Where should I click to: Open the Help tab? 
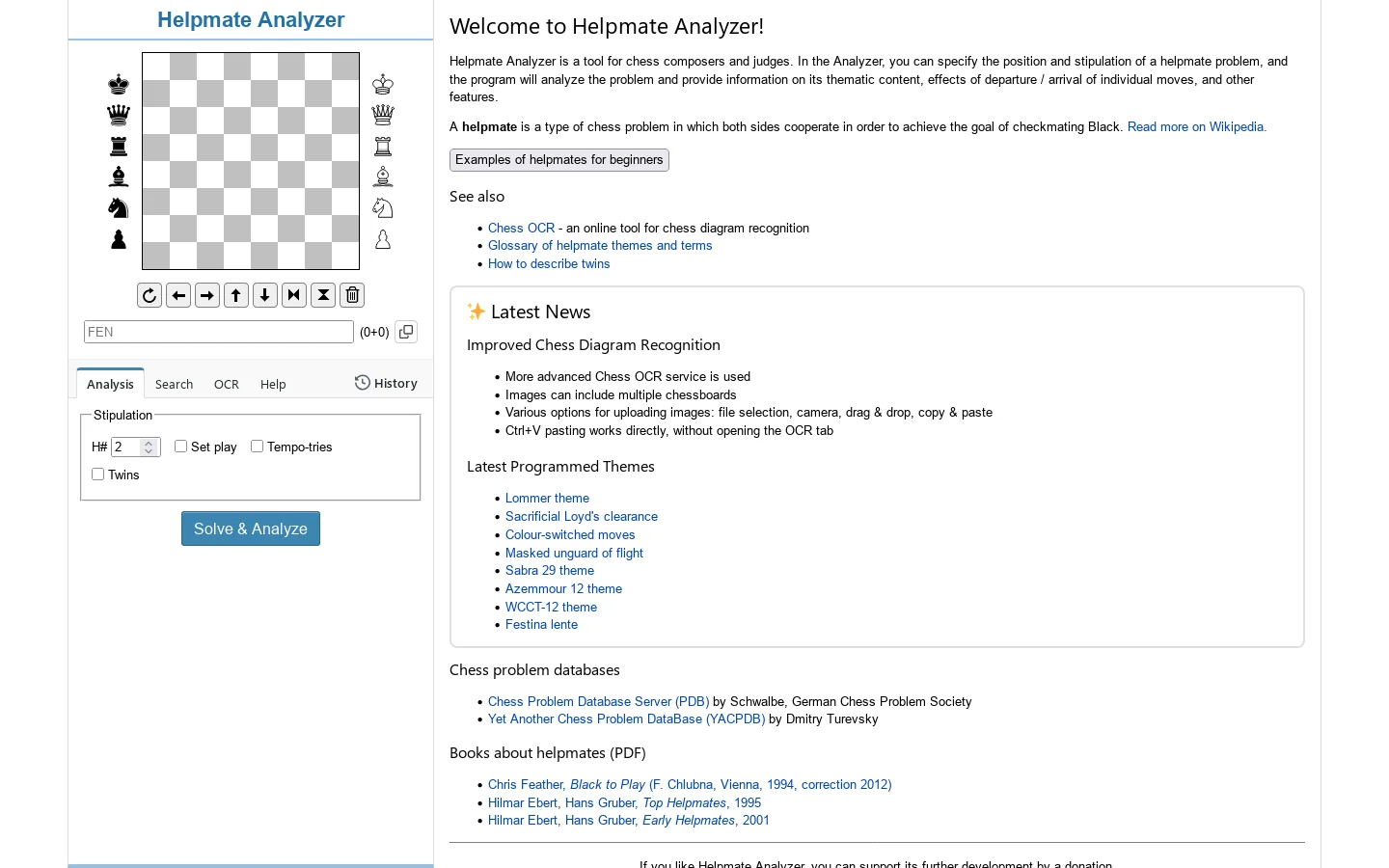point(273,384)
